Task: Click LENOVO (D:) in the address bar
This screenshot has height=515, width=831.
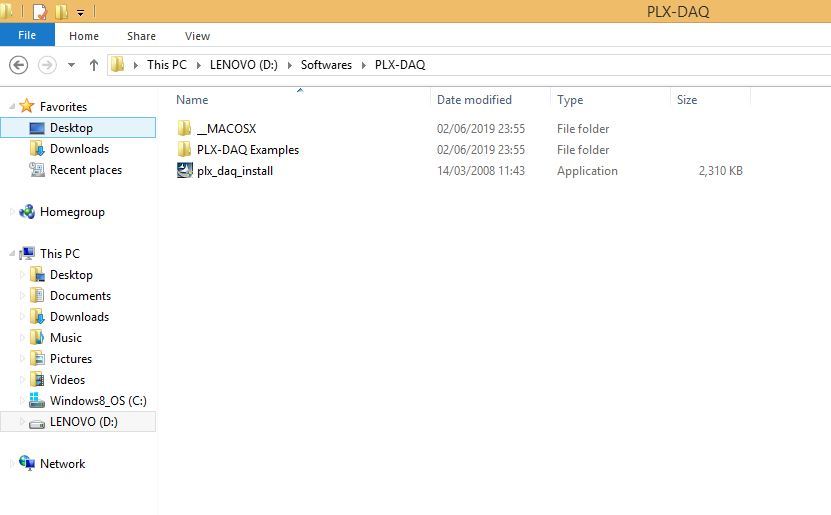Action: tap(243, 65)
